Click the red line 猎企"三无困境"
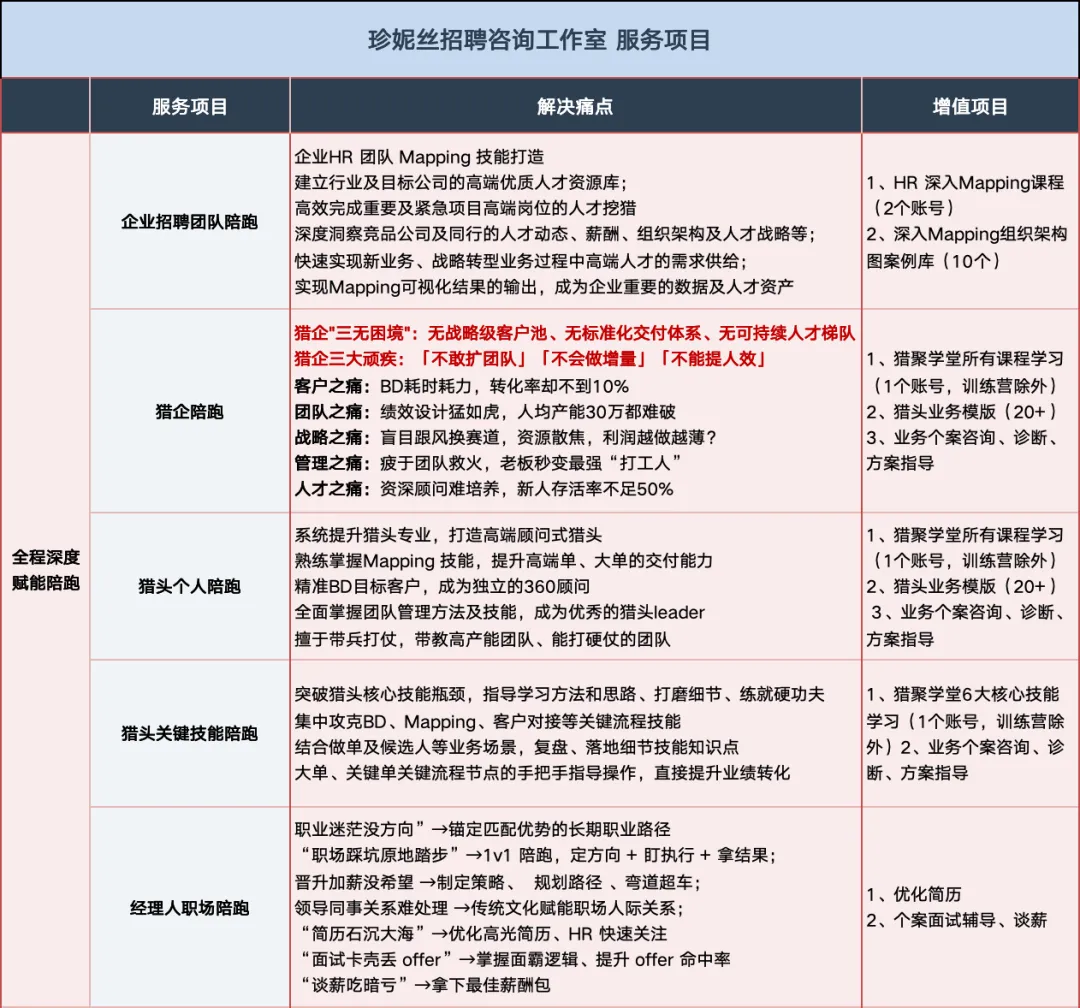Screen dimensions: 1080x1008 coord(574,333)
